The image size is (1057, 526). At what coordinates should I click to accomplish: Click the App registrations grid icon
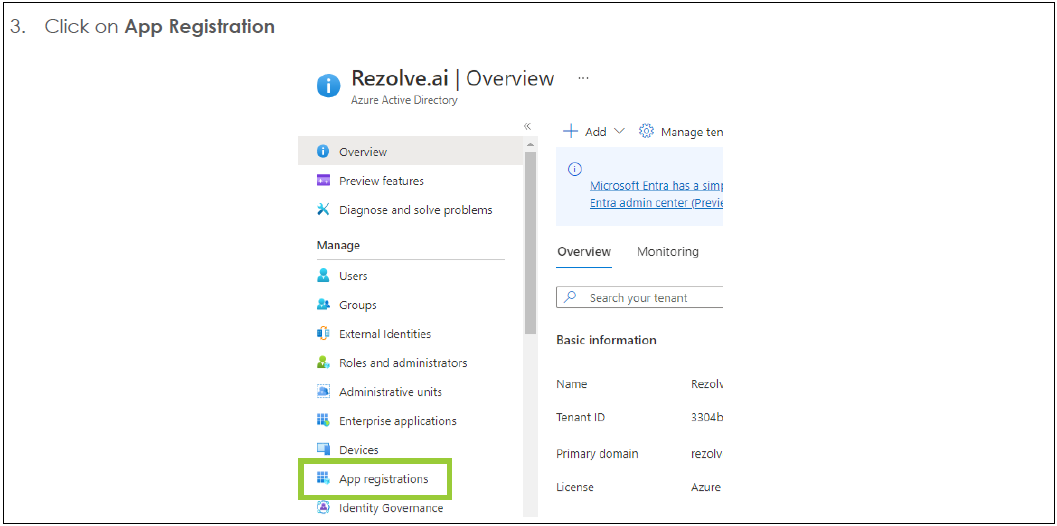pyautogui.click(x=323, y=479)
